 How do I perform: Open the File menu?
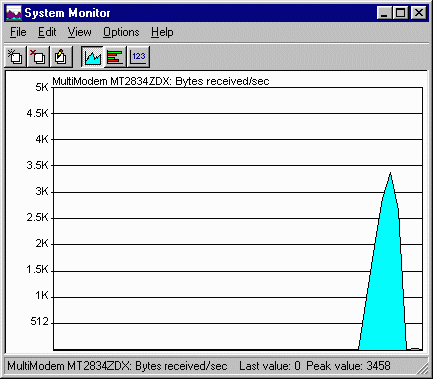[18, 32]
